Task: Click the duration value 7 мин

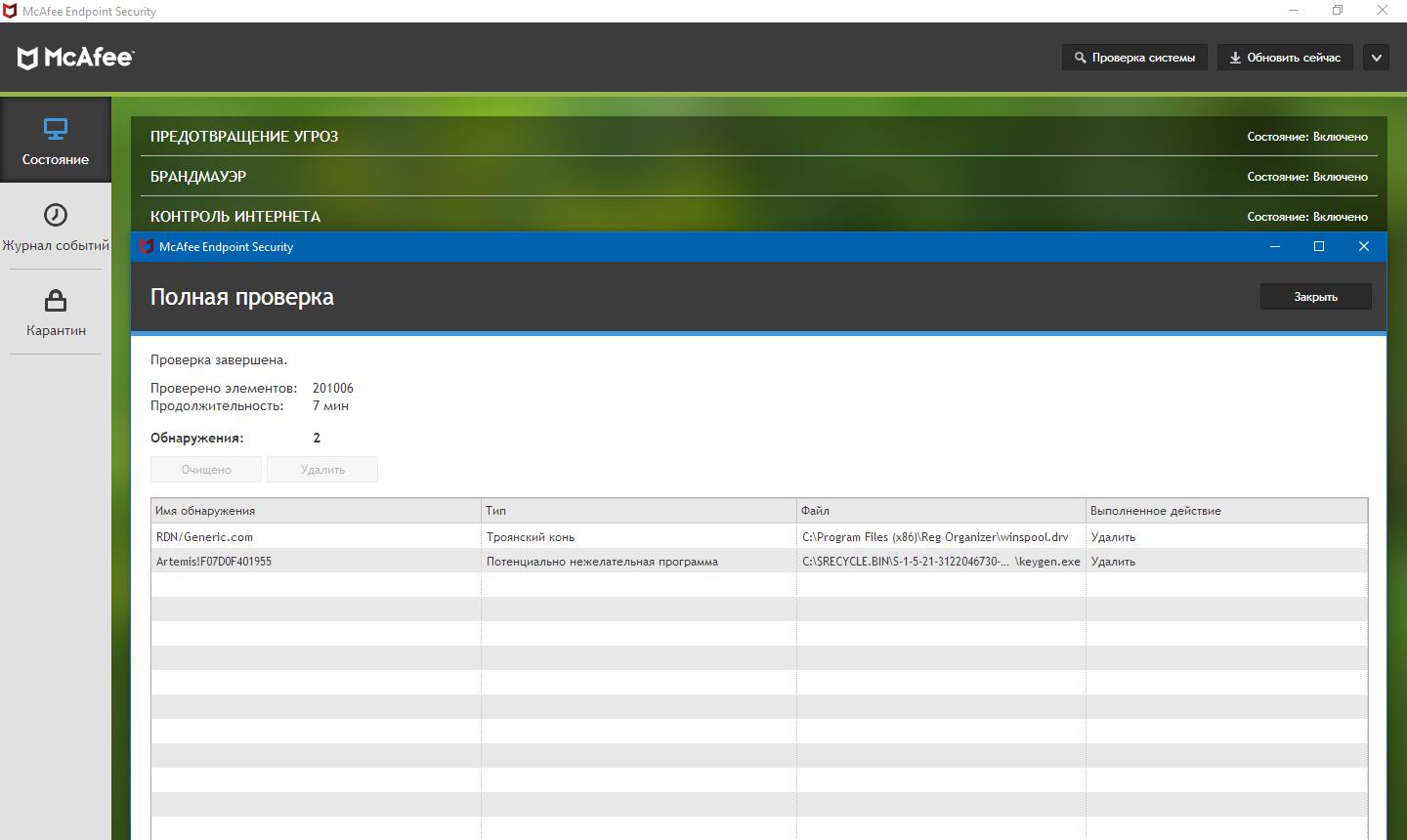Action: 330,405
